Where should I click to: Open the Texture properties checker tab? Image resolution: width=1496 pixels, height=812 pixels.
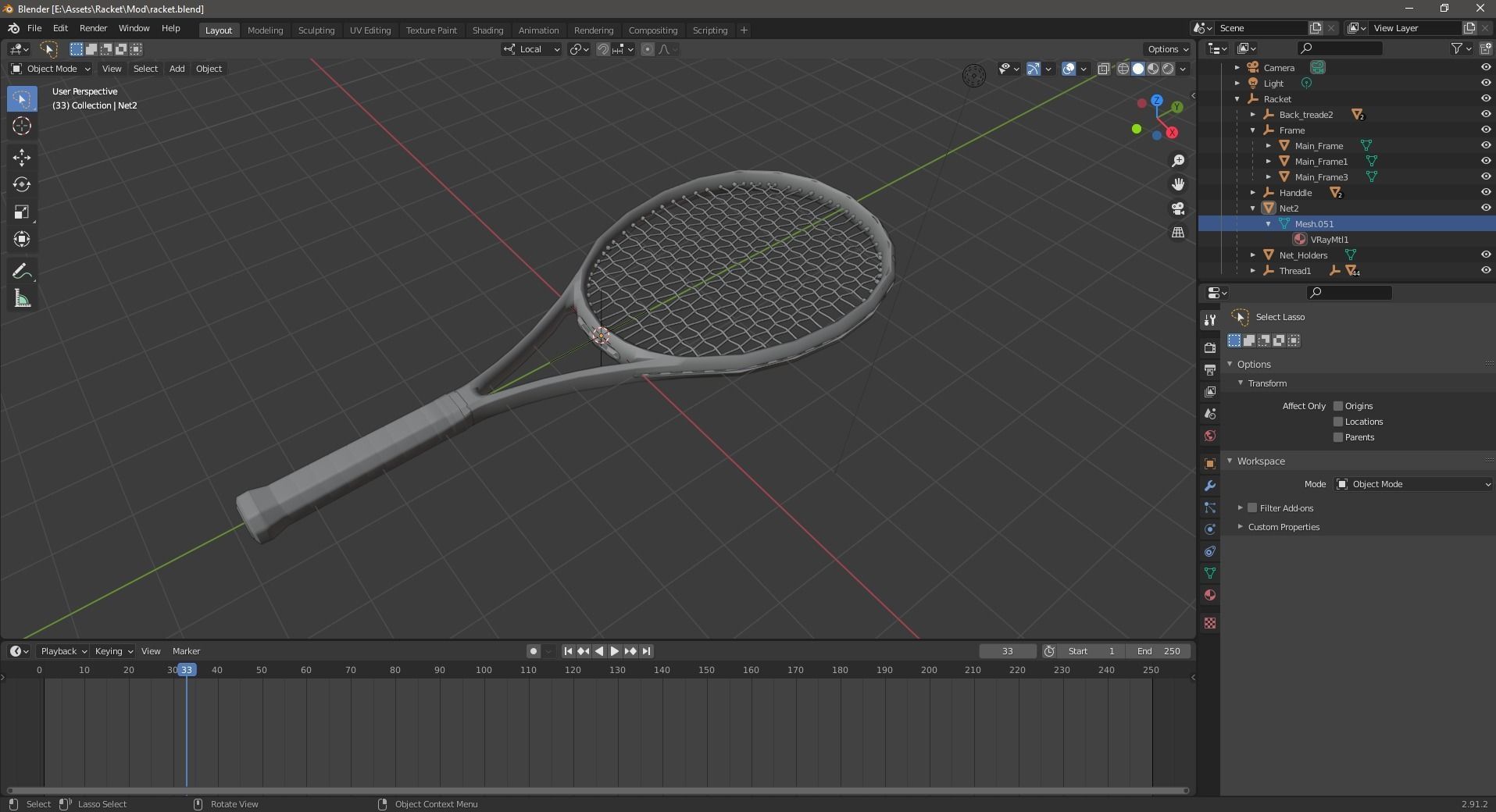pos(1210,623)
